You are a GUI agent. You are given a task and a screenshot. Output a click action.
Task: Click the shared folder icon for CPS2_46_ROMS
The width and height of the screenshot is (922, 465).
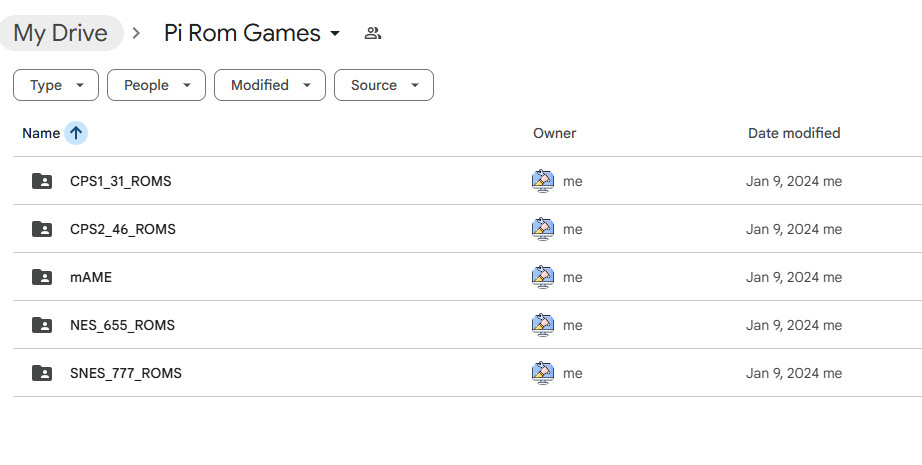click(42, 229)
